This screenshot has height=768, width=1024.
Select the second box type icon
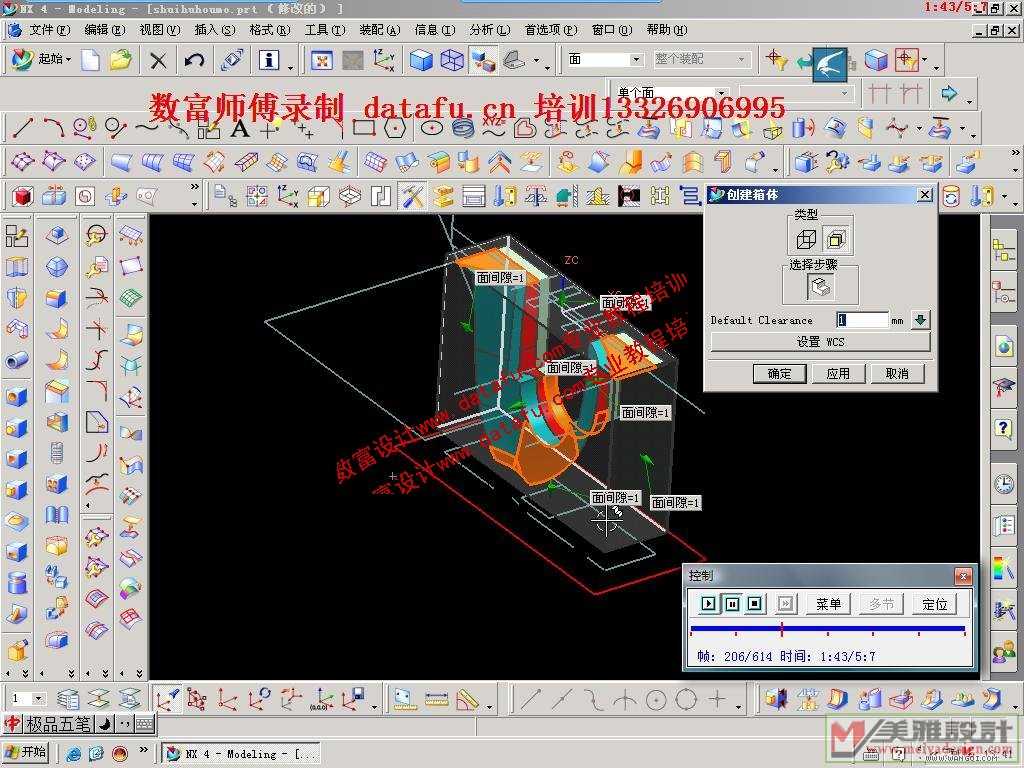point(837,239)
